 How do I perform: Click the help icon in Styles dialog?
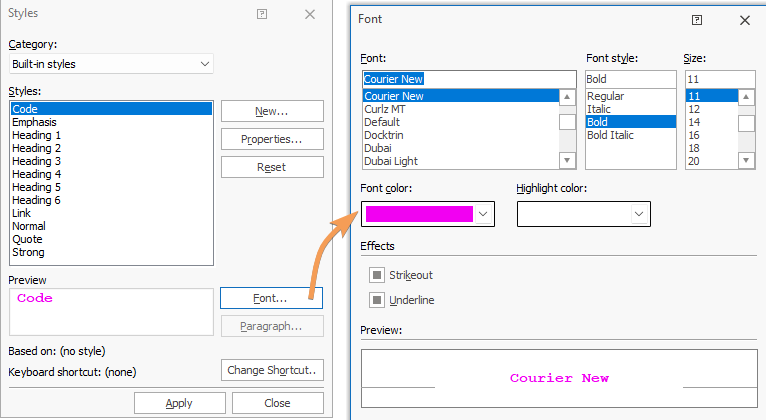click(262, 15)
